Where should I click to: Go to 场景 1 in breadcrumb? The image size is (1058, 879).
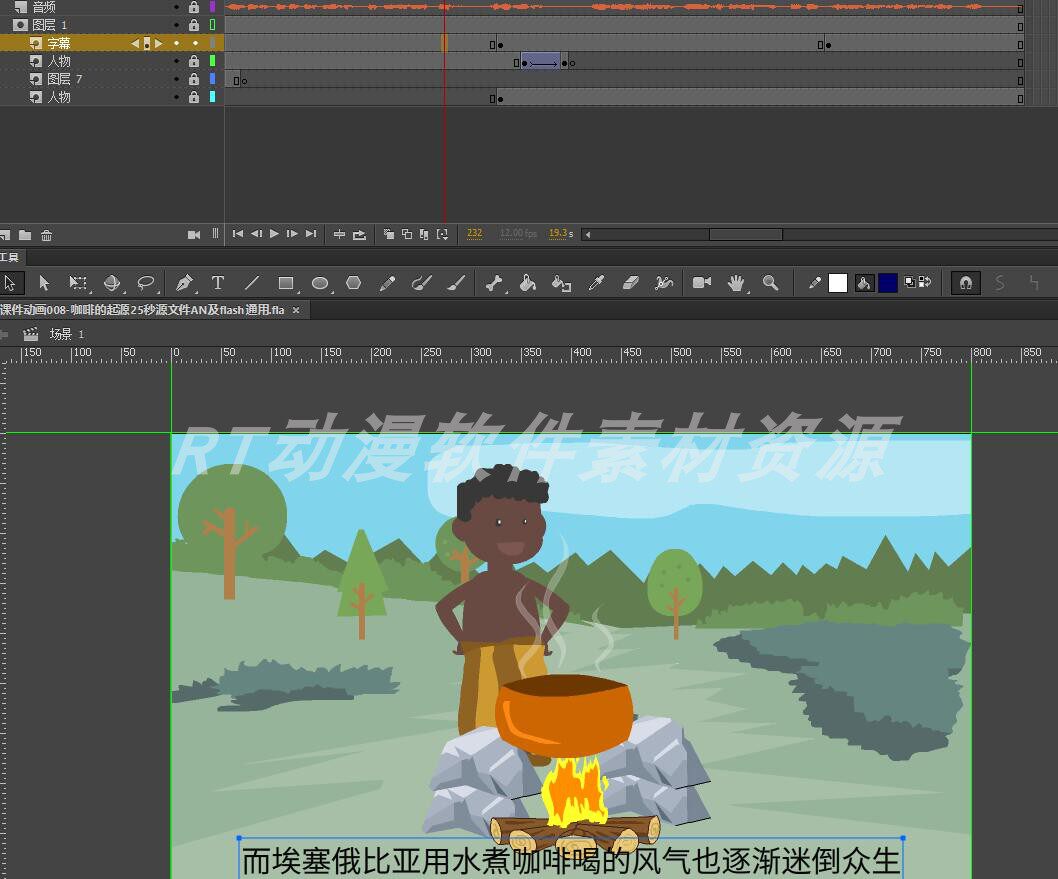pos(67,334)
